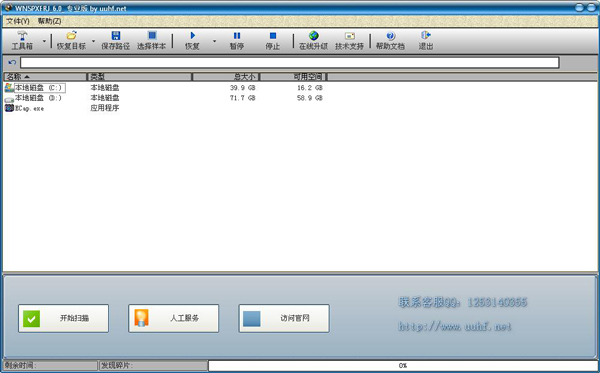Open the 帮助(Z) menu
This screenshot has height=373, width=600.
49,21
